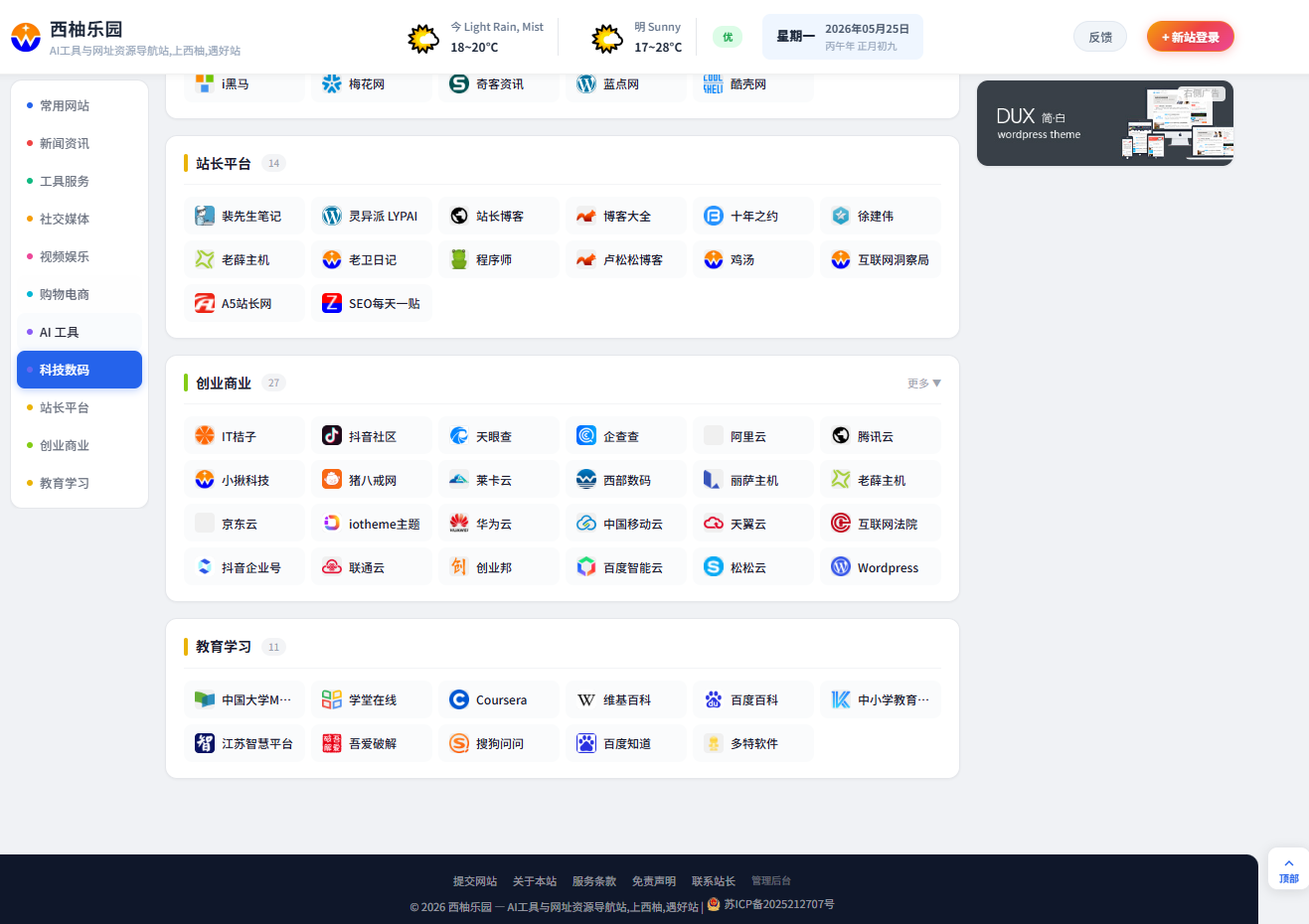Click the 星期一 date card
The width and height of the screenshot is (1309, 924).
[x=843, y=37]
